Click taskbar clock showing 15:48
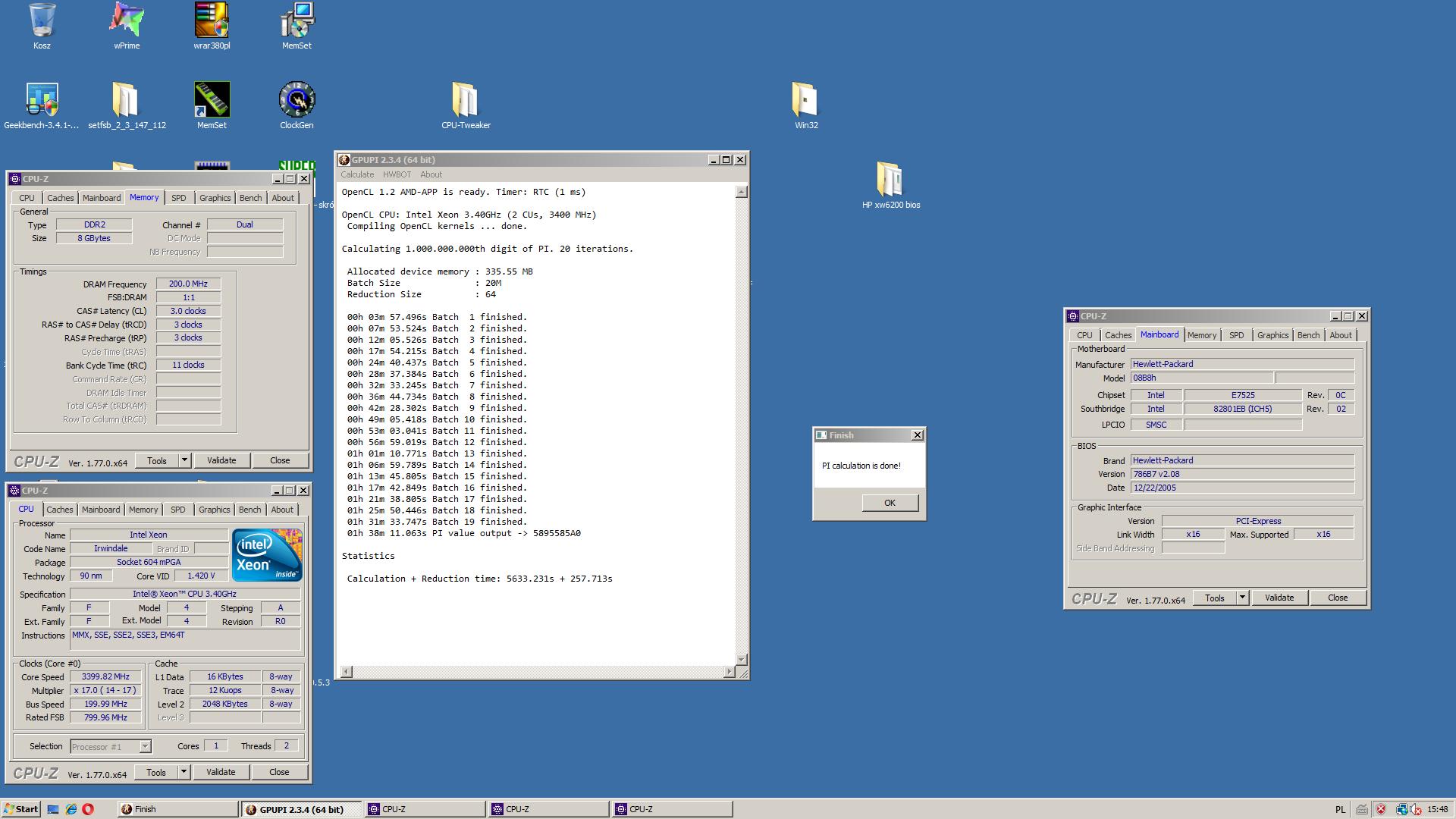This screenshot has width=1456, height=819. 1437,809
